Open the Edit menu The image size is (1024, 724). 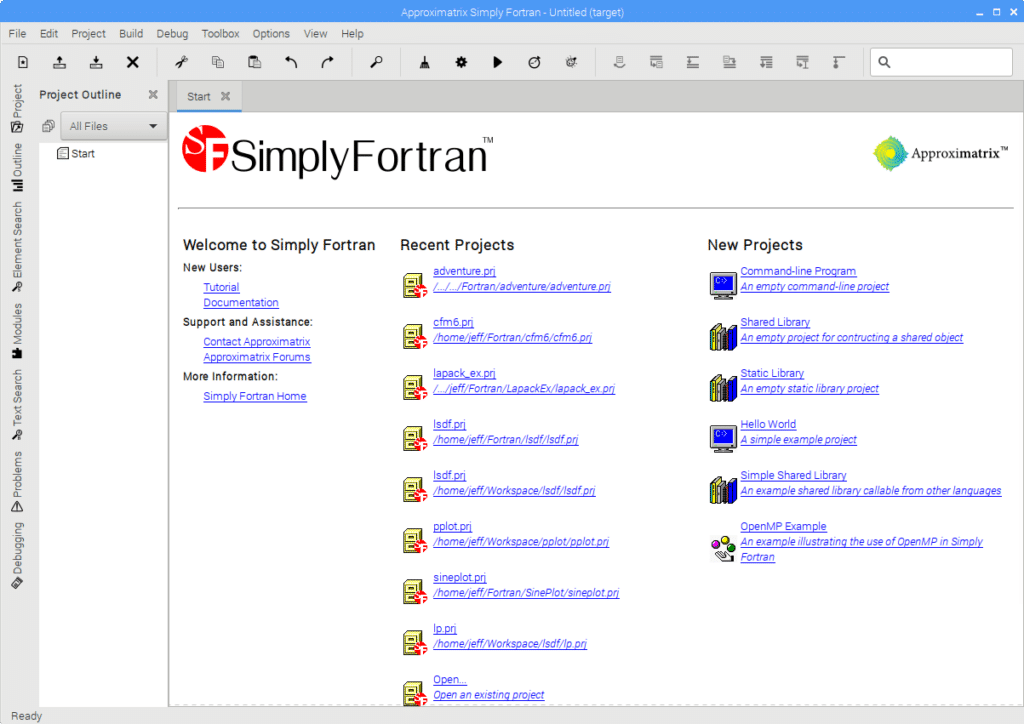[x=48, y=33]
